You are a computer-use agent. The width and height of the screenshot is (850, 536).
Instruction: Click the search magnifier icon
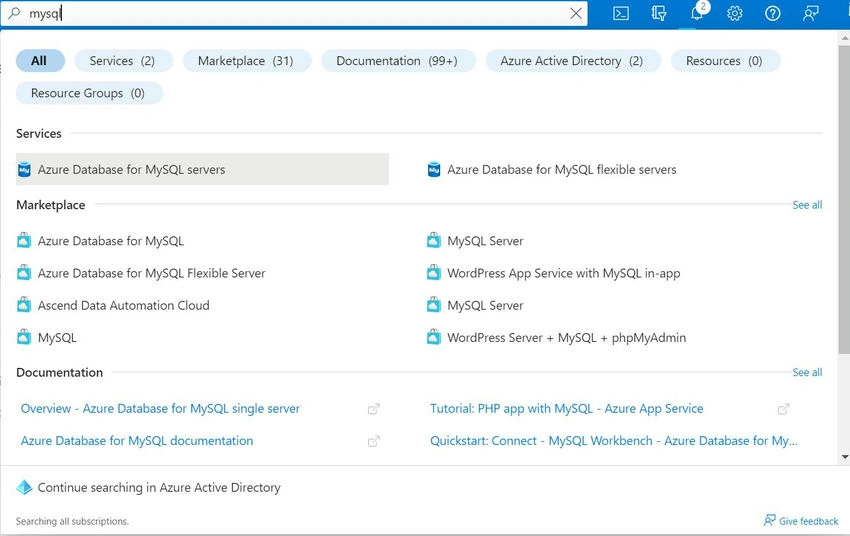[x=15, y=13]
